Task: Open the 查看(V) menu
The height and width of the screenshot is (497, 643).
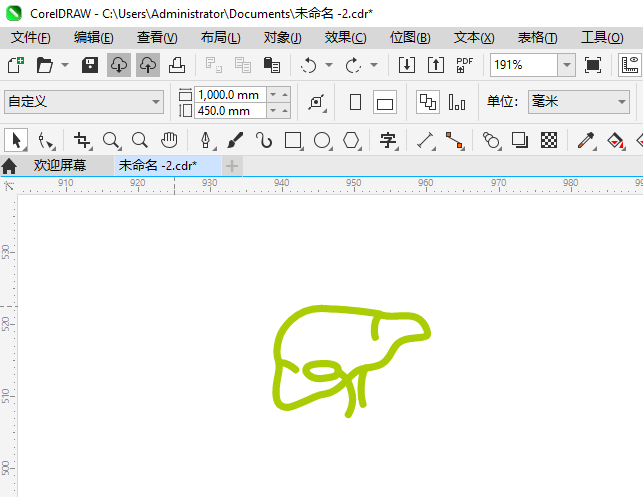Action: (157, 38)
